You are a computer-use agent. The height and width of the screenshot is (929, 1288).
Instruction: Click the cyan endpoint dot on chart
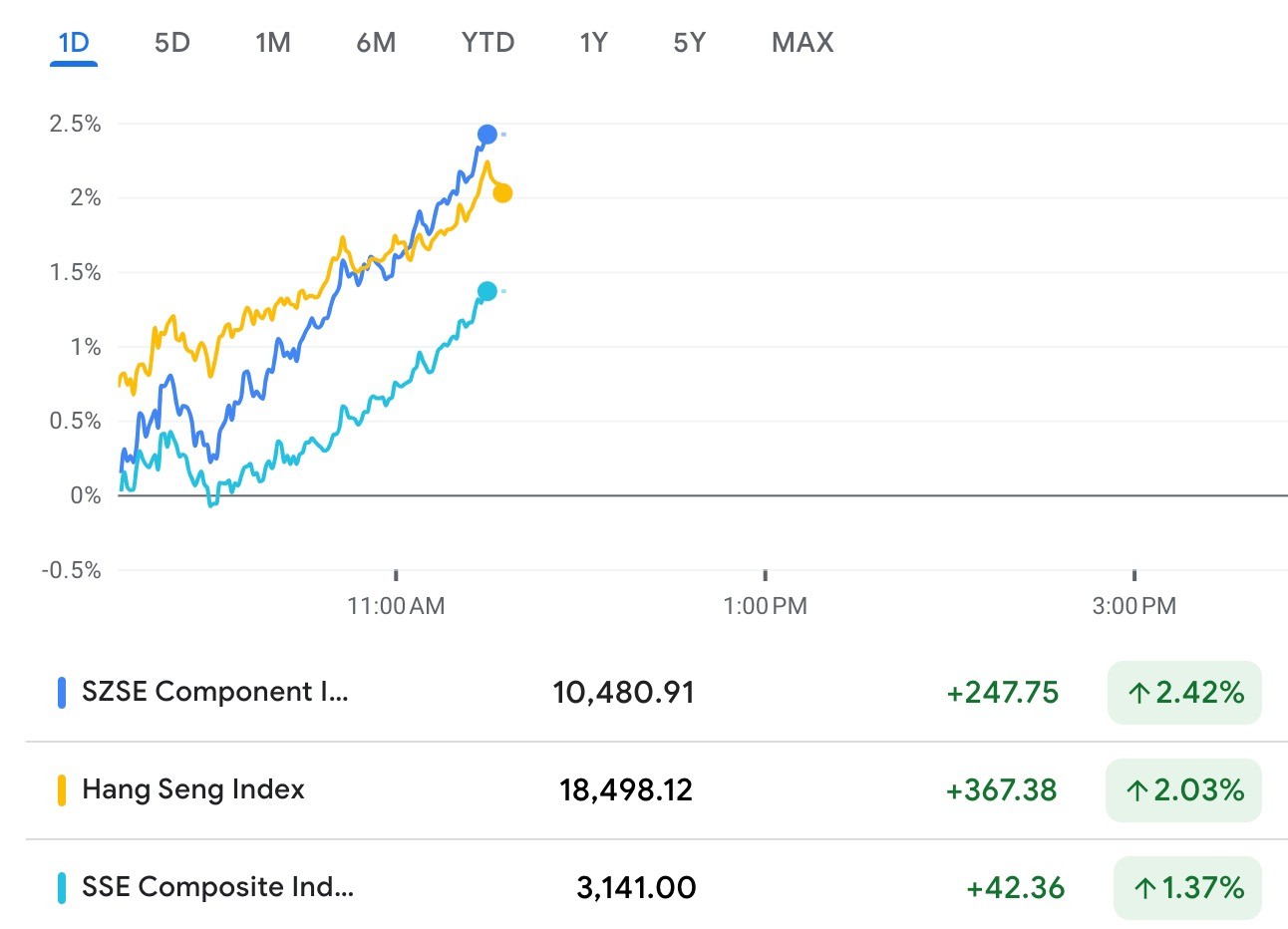(487, 291)
